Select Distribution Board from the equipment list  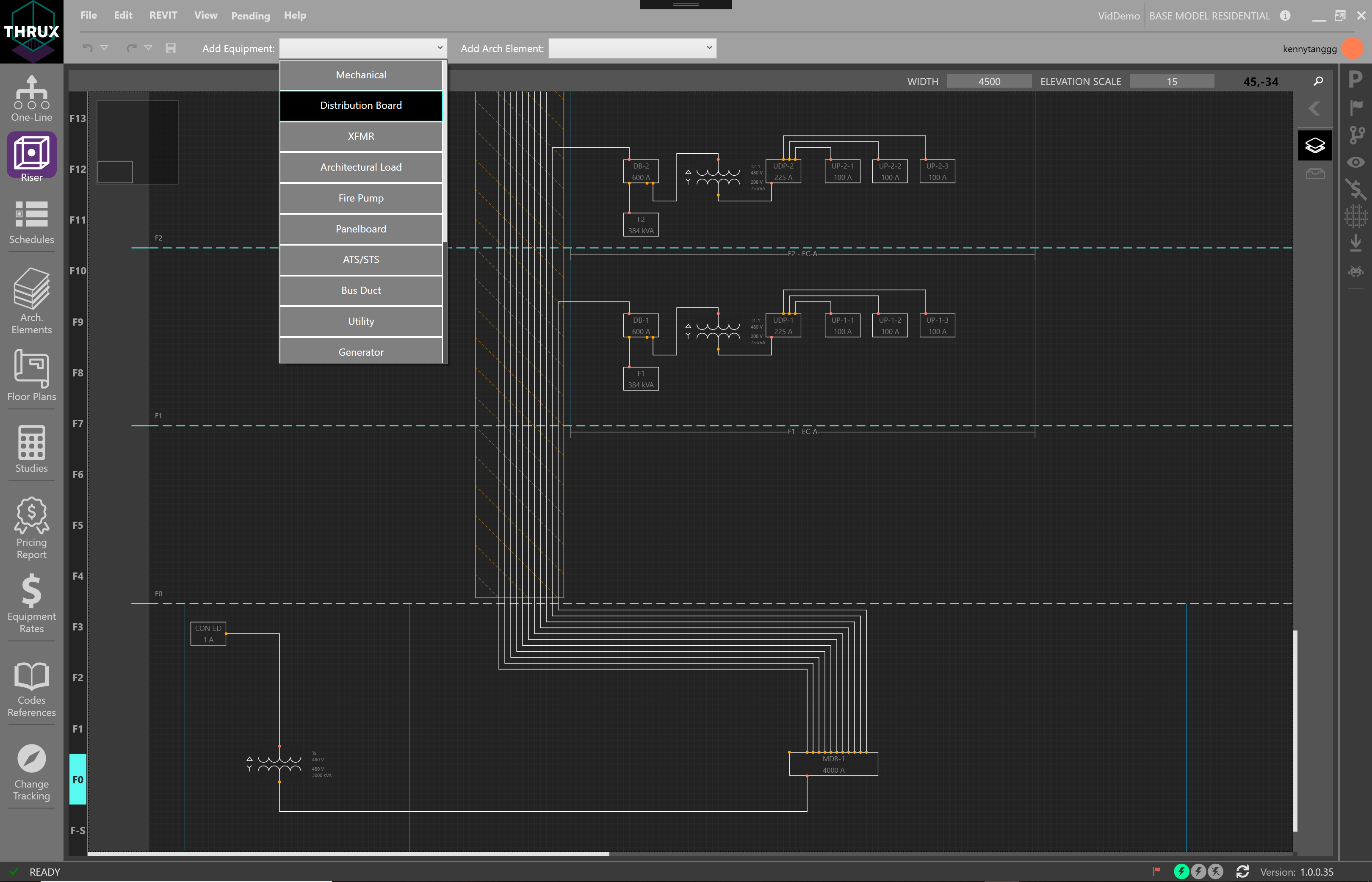click(x=361, y=105)
